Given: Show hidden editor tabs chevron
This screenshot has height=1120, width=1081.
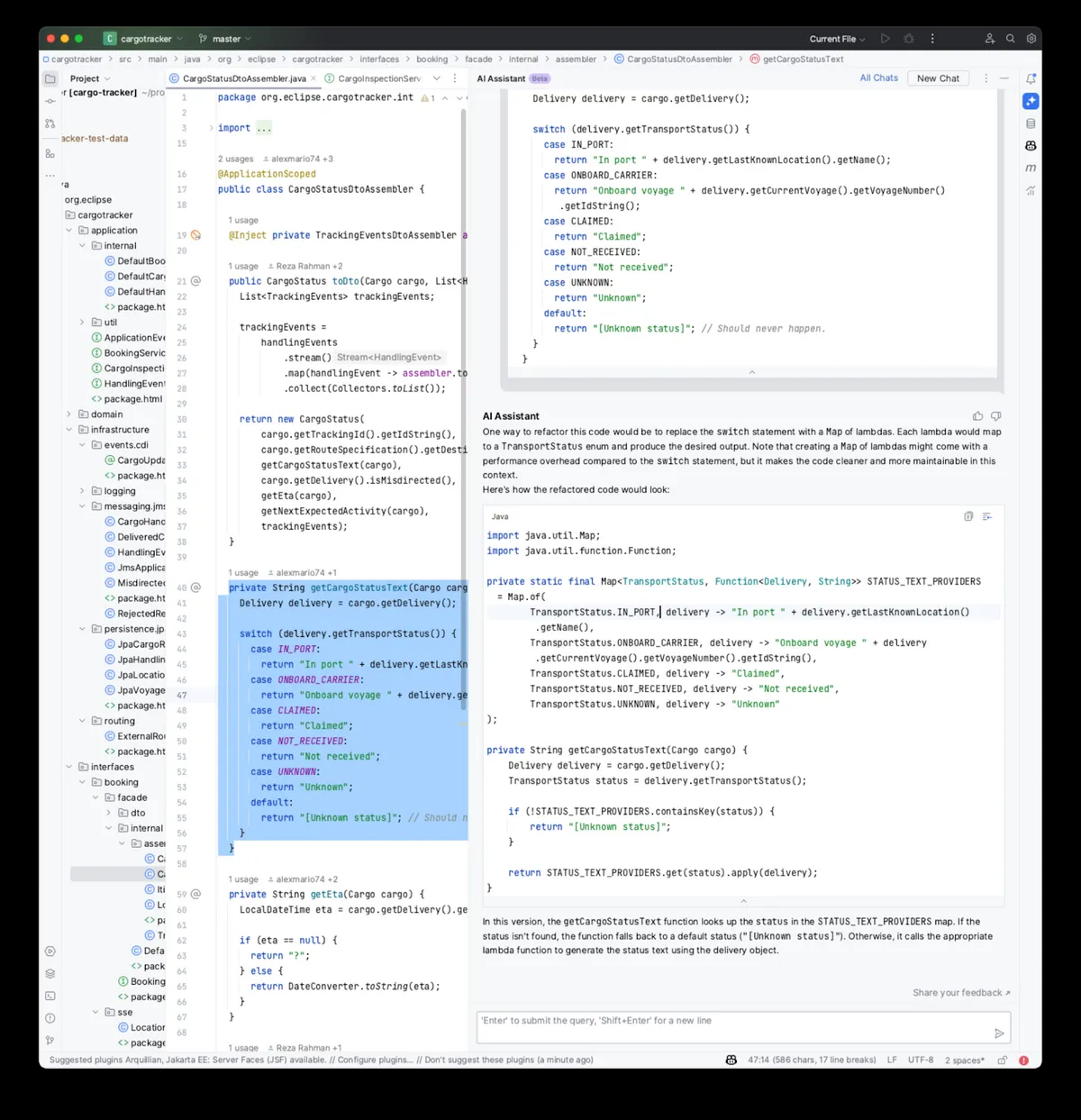Looking at the screenshot, I should [x=437, y=78].
